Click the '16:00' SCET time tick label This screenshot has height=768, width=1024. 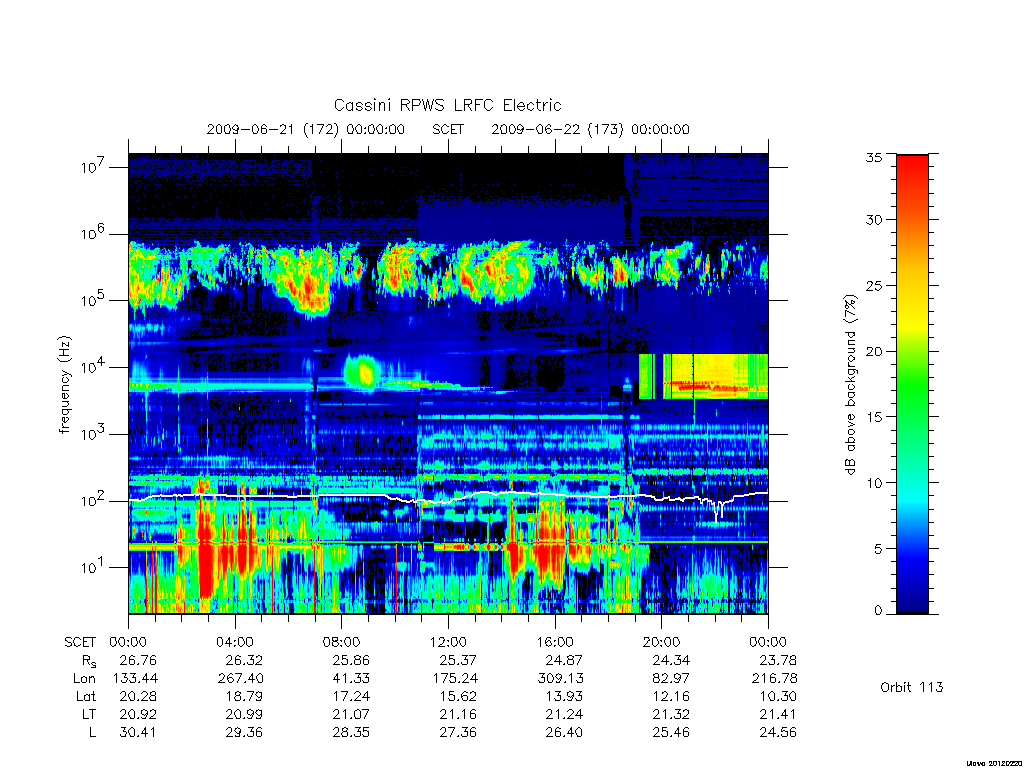click(x=555, y=642)
